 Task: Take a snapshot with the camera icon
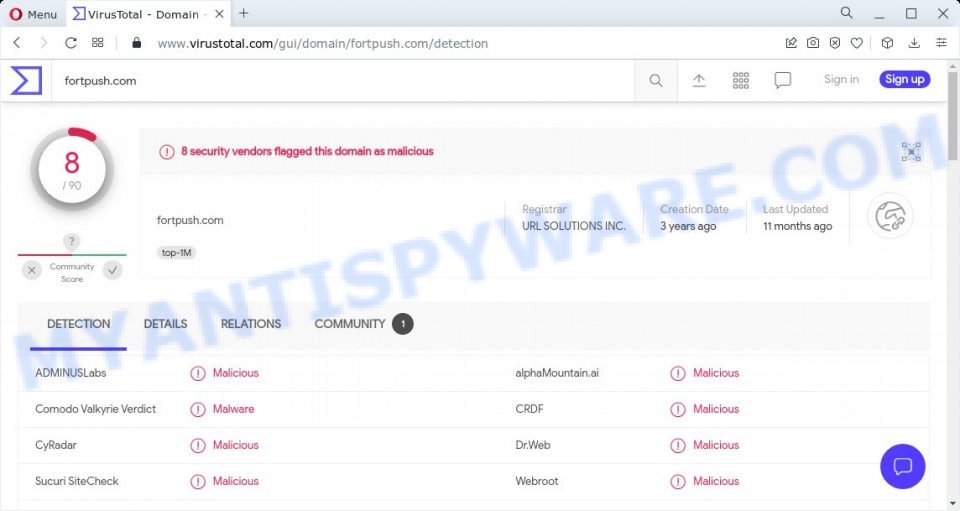click(813, 43)
